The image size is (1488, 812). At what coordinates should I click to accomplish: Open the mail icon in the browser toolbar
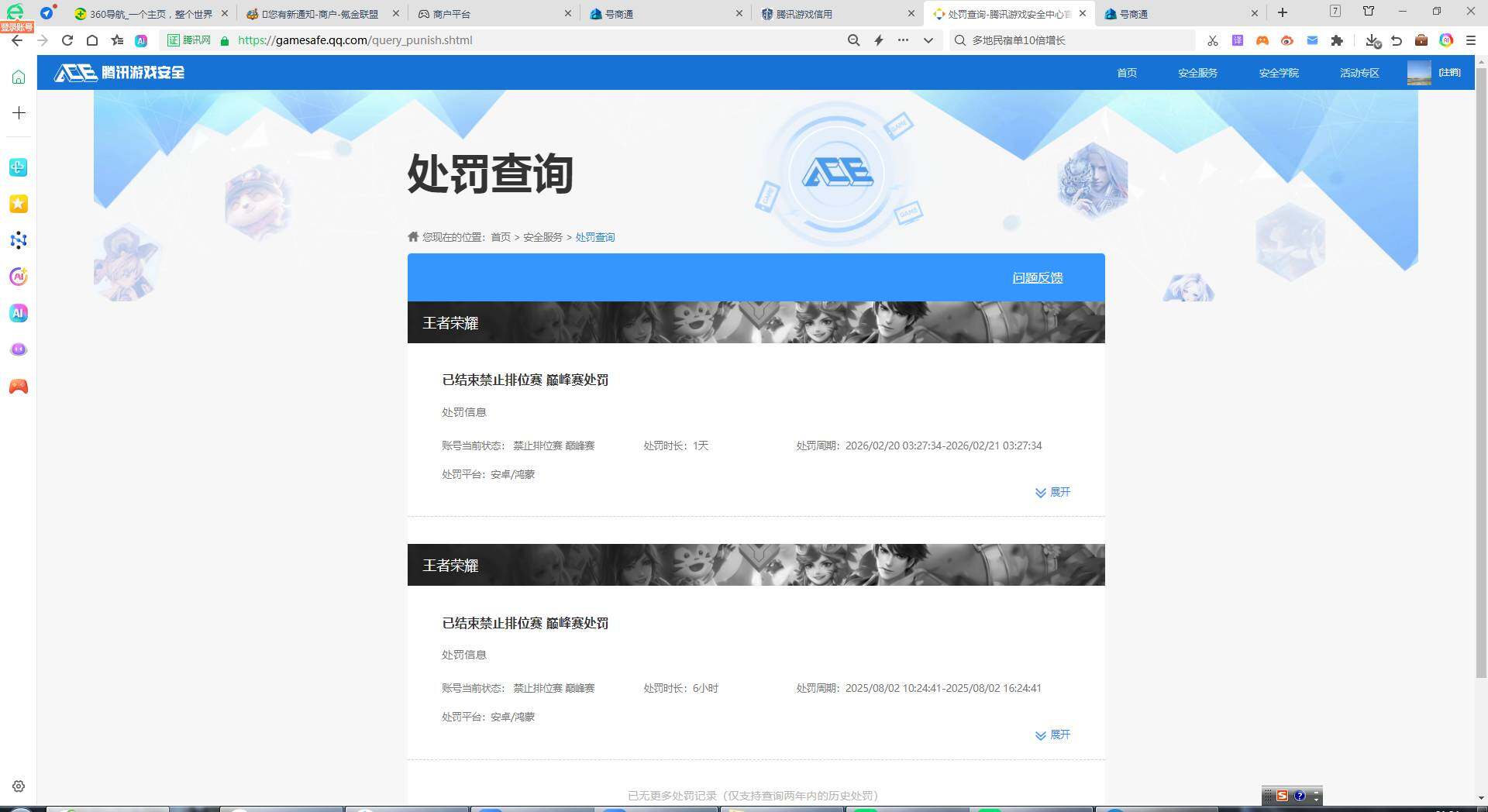click(x=1312, y=40)
